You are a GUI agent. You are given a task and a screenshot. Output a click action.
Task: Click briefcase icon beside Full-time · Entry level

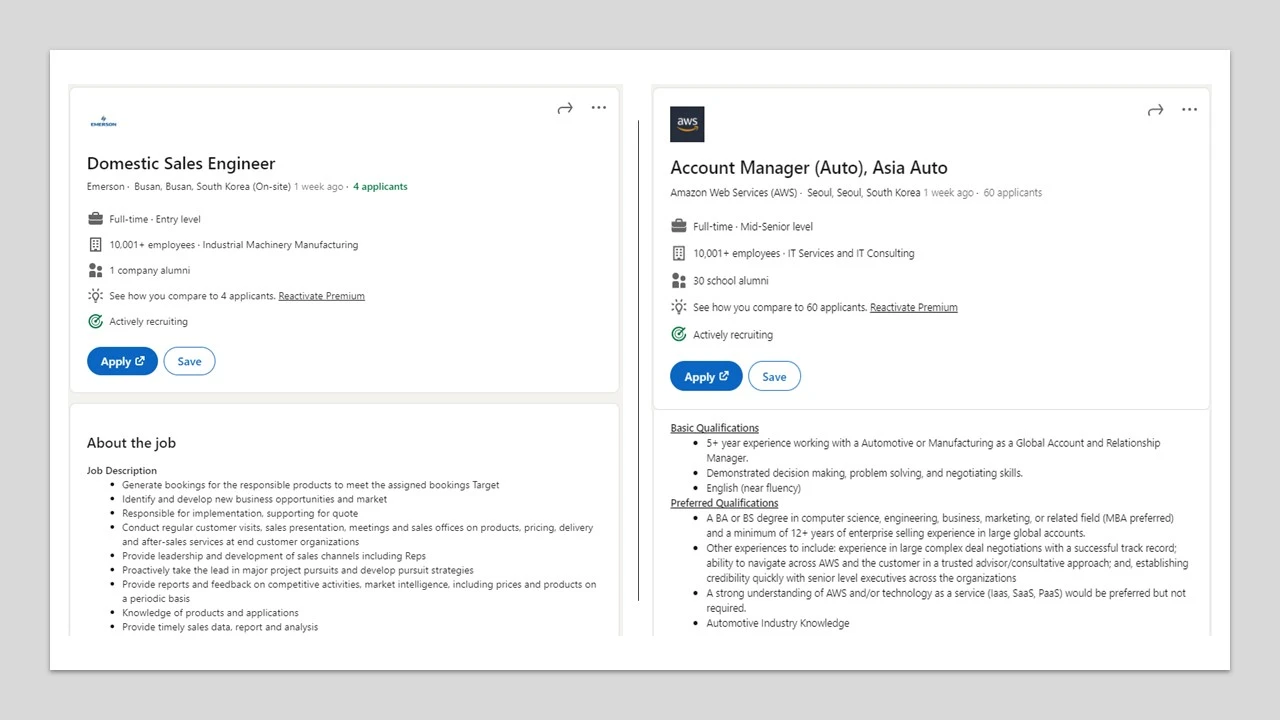coord(95,219)
